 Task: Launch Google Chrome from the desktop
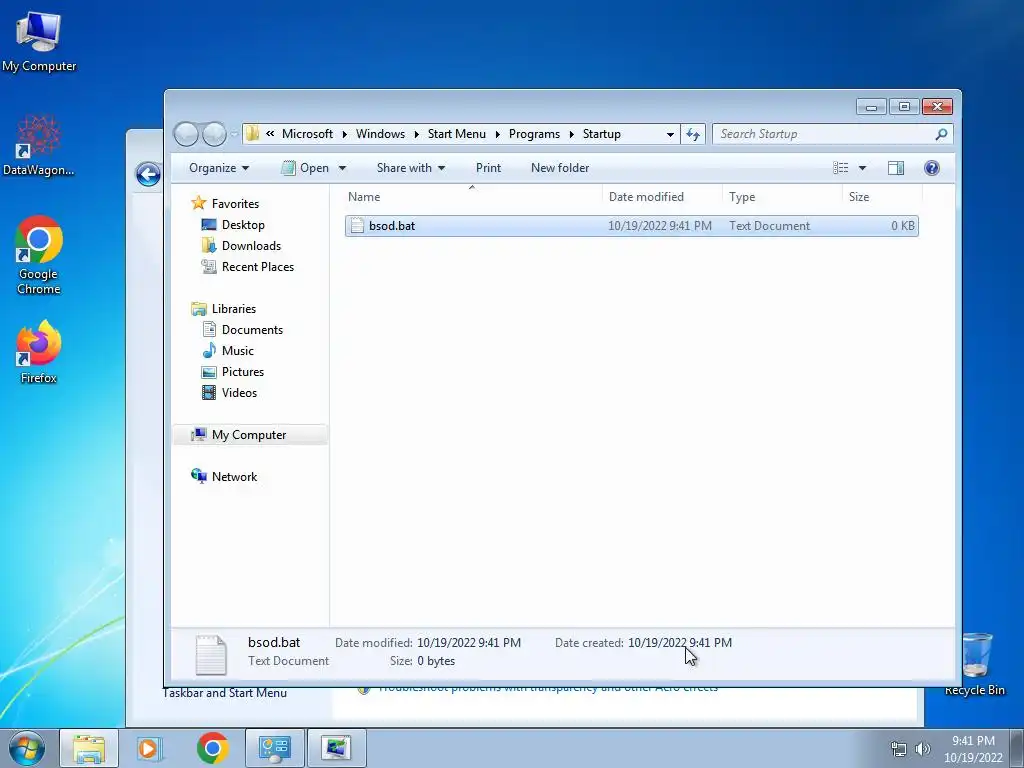(x=39, y=255)
